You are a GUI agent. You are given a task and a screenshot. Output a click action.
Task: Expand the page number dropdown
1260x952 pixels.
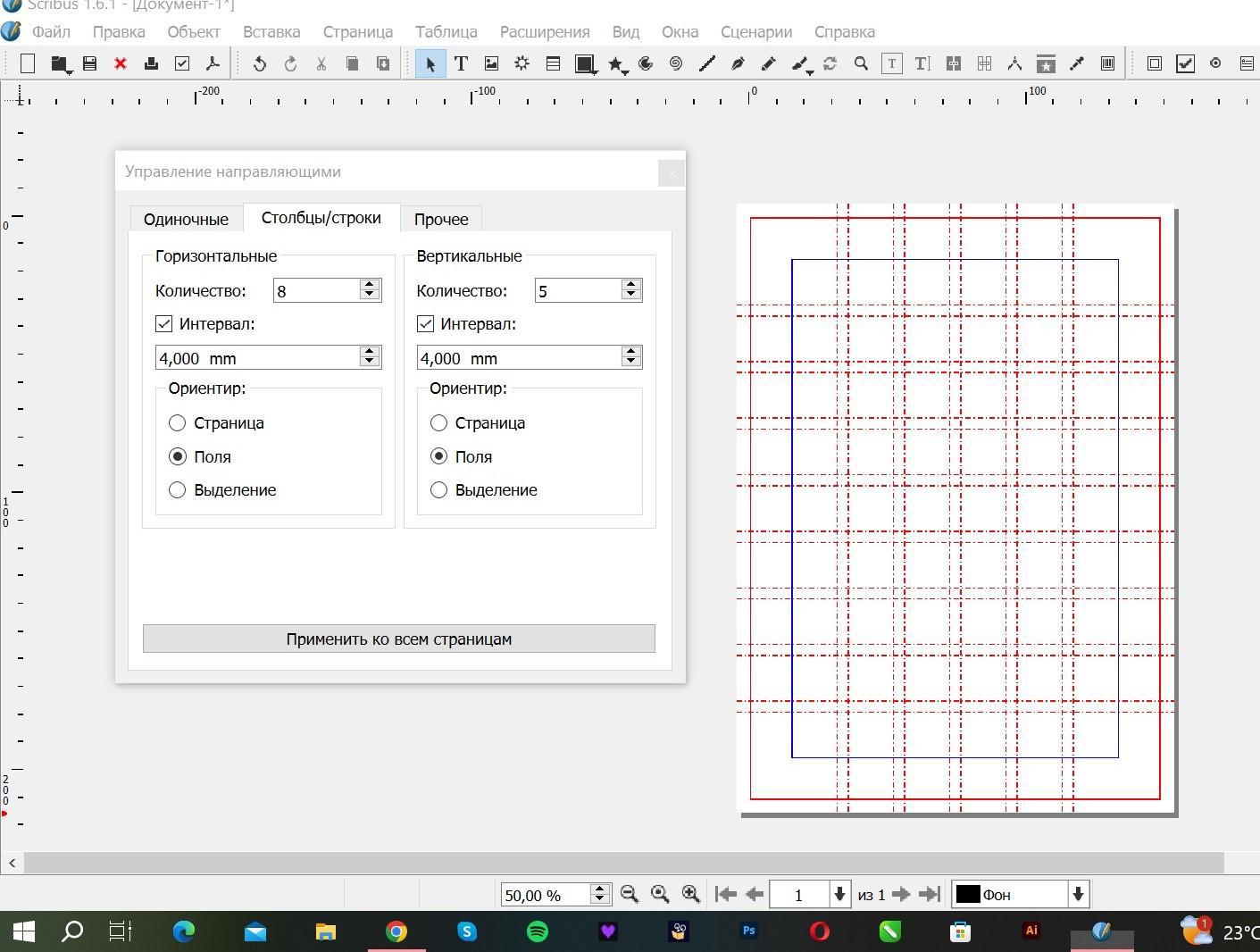click(839, 894)
